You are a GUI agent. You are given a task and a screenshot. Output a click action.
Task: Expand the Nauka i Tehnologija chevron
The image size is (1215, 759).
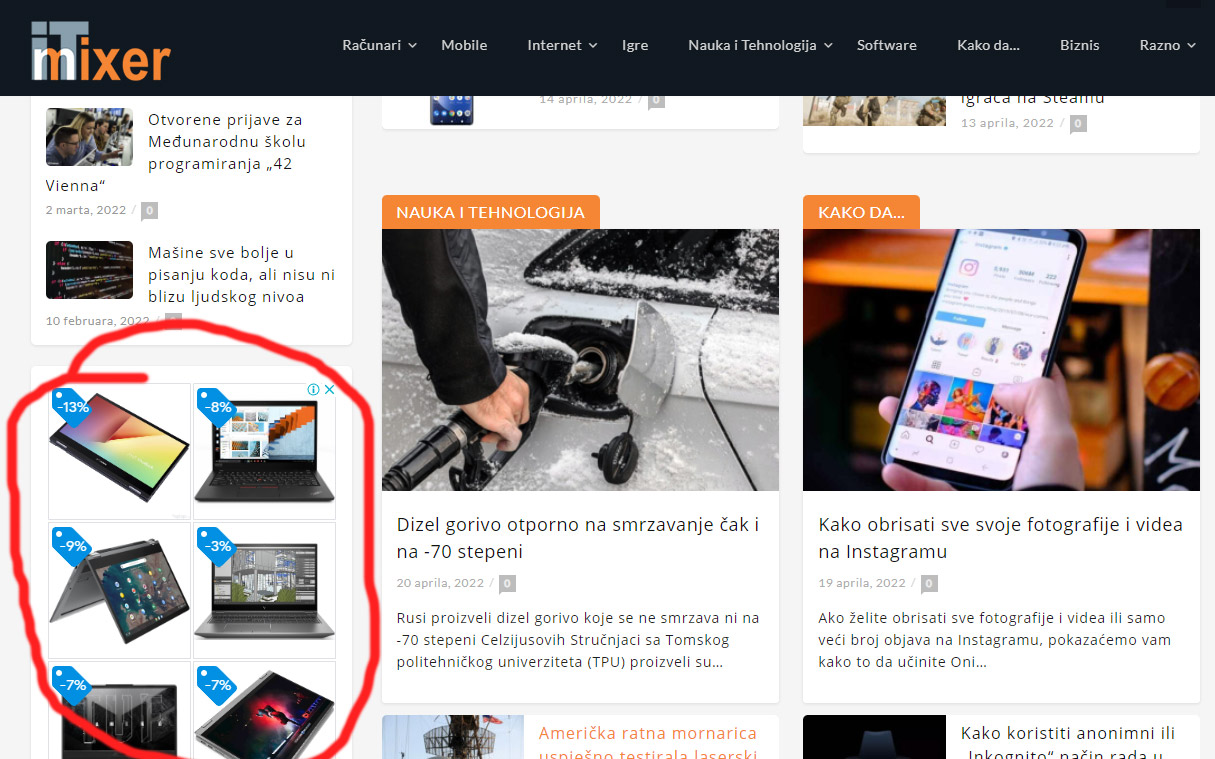[828, 45]
